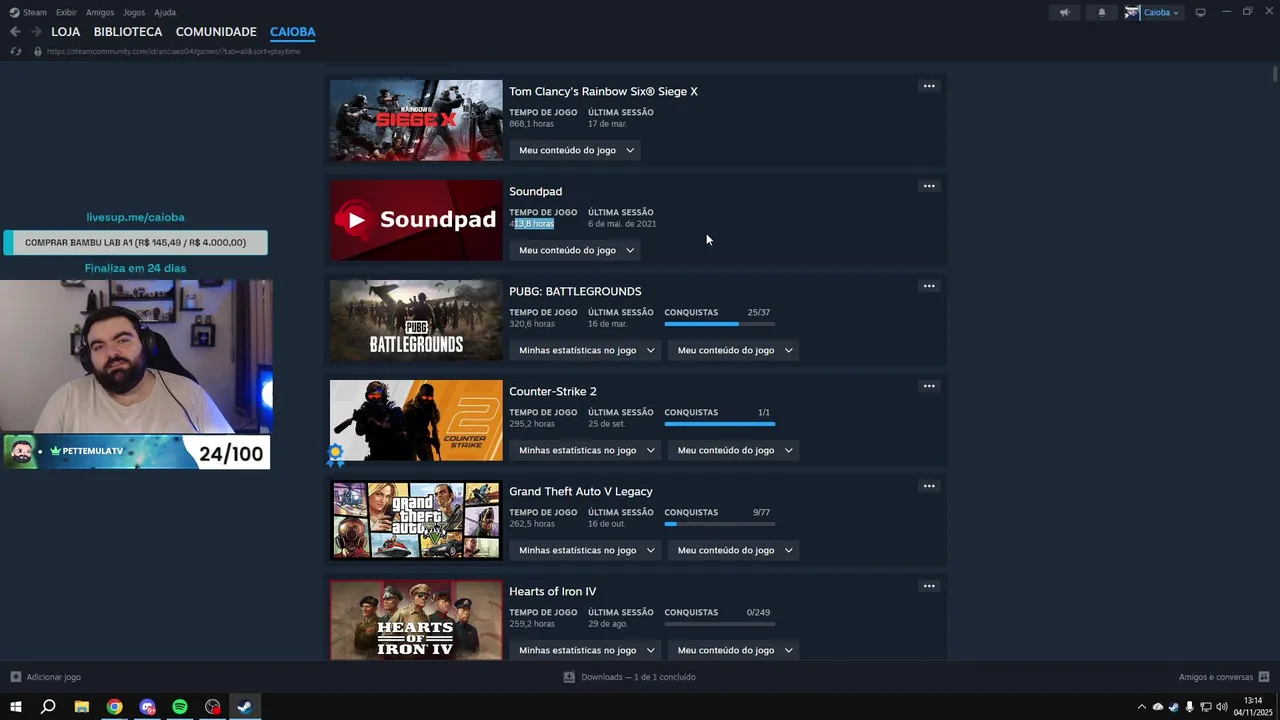Expand 'Meu conteúdo do jogo' for PUBG

pos(733,350)
